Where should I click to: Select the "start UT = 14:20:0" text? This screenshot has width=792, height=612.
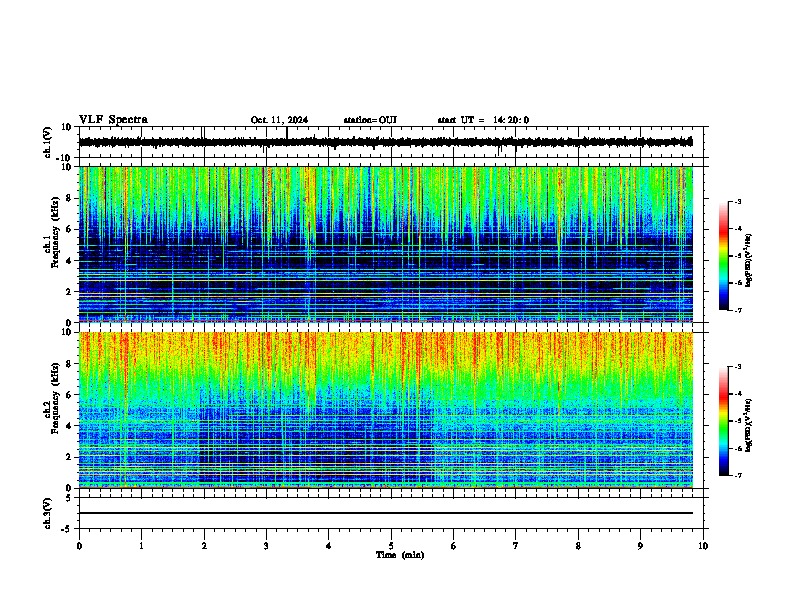point(483,120)
